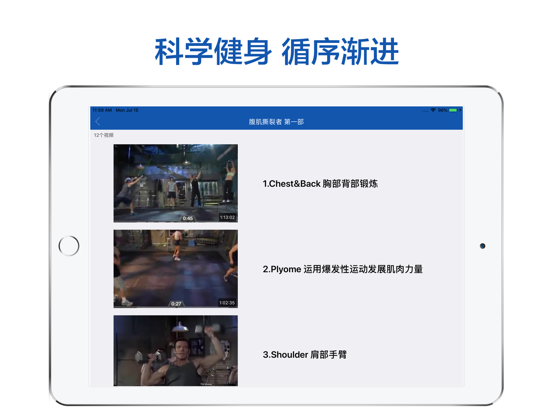Click the '12个视频' count label

[104, 135]
